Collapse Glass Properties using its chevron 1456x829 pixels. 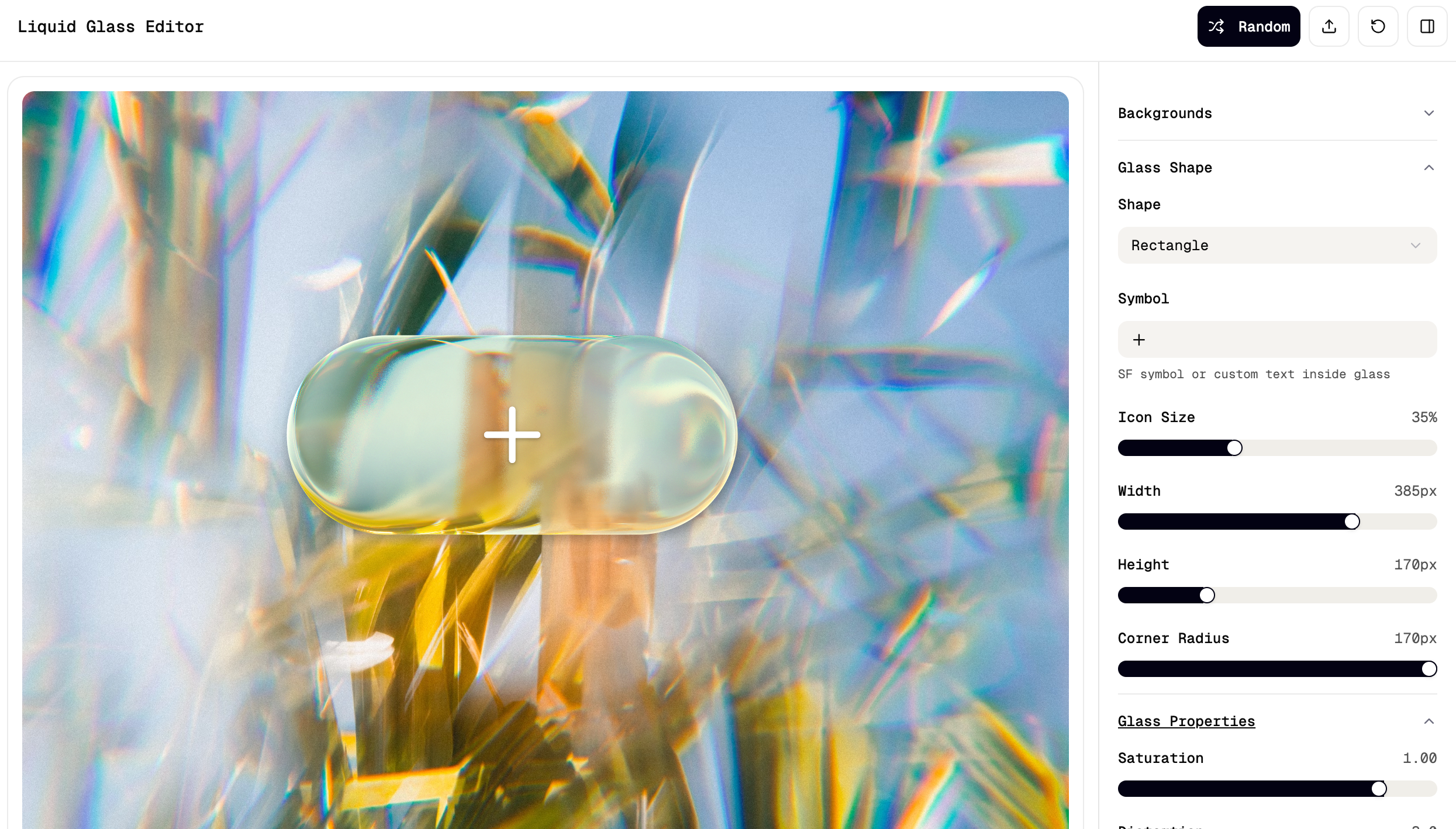coord(1429,721)
